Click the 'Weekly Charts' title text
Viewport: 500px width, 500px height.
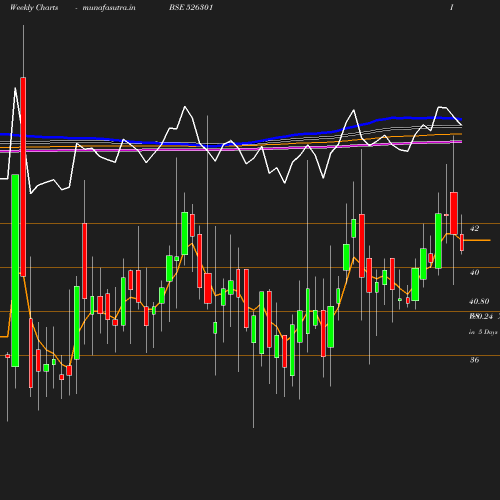tap(34, 7)
